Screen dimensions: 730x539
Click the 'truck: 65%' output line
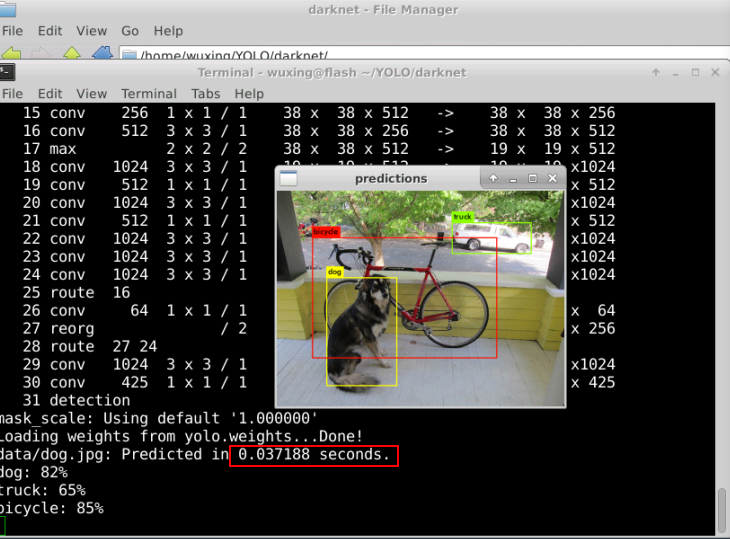tap(43, 490)
